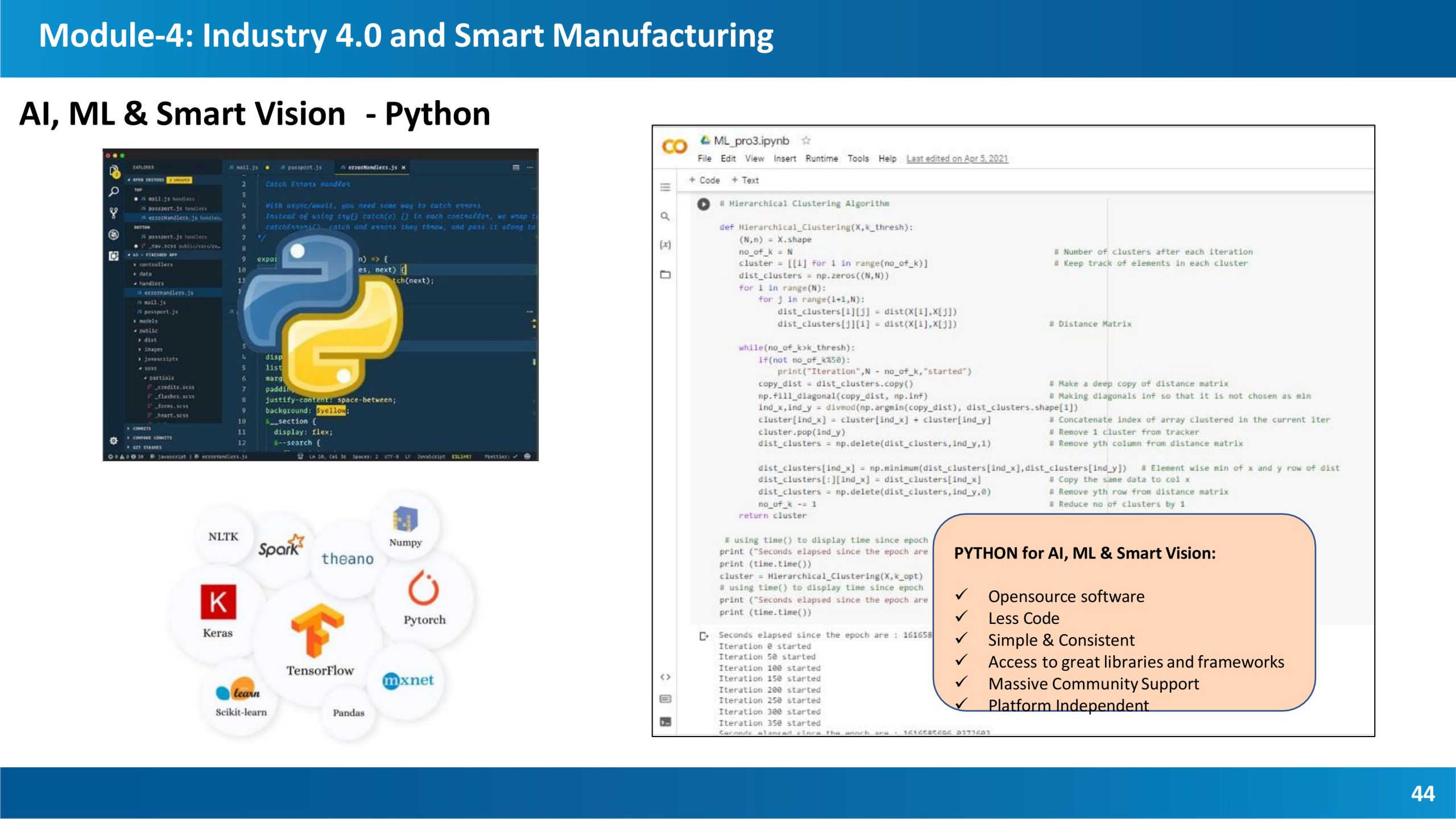Expand the GIT STASHES section
The width and height of the screenshot is (1456, 819).
(145, 447)
